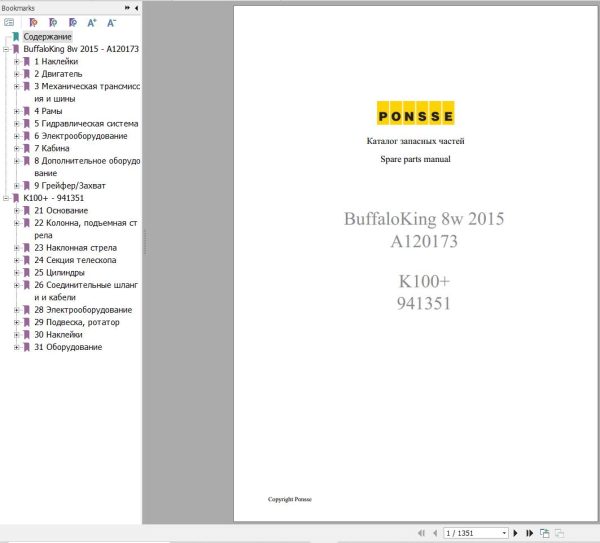Collapse the Bookmarks panel with left arrow

[136, 8]
